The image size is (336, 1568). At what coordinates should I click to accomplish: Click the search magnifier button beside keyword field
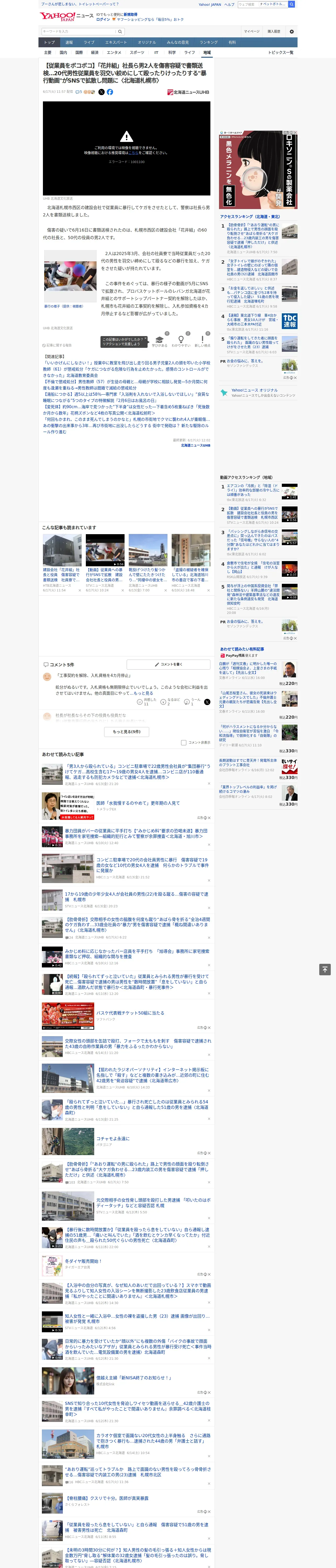point(120,32)
